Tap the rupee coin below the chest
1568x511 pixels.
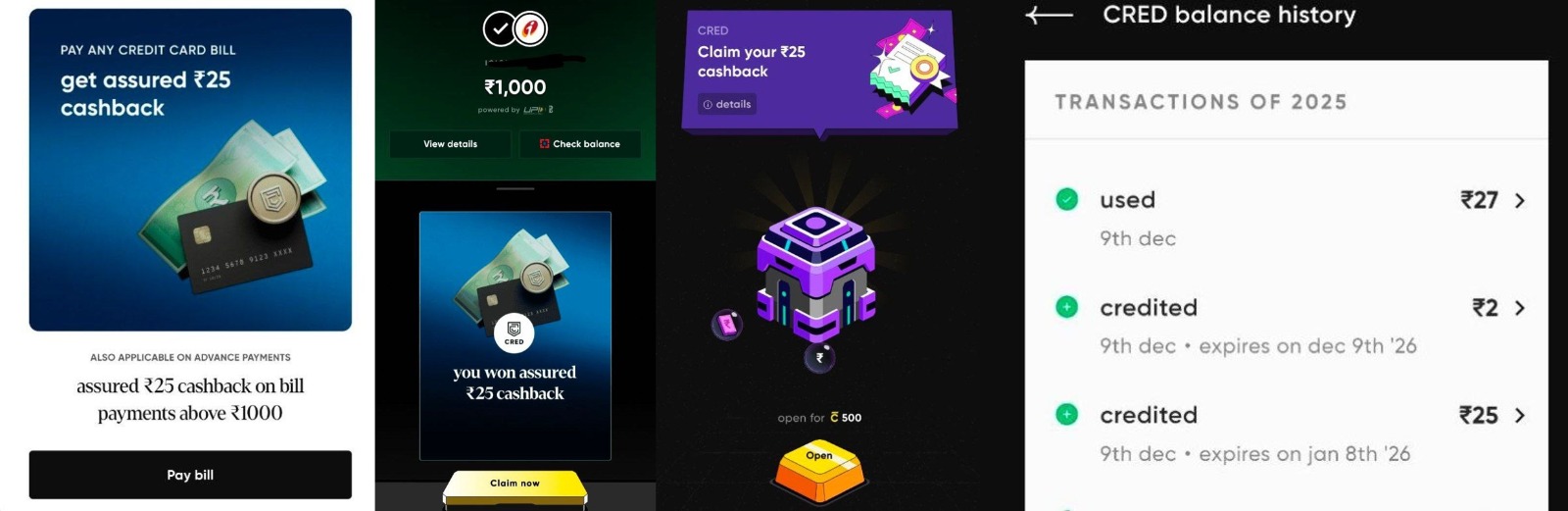coord(819,357)
